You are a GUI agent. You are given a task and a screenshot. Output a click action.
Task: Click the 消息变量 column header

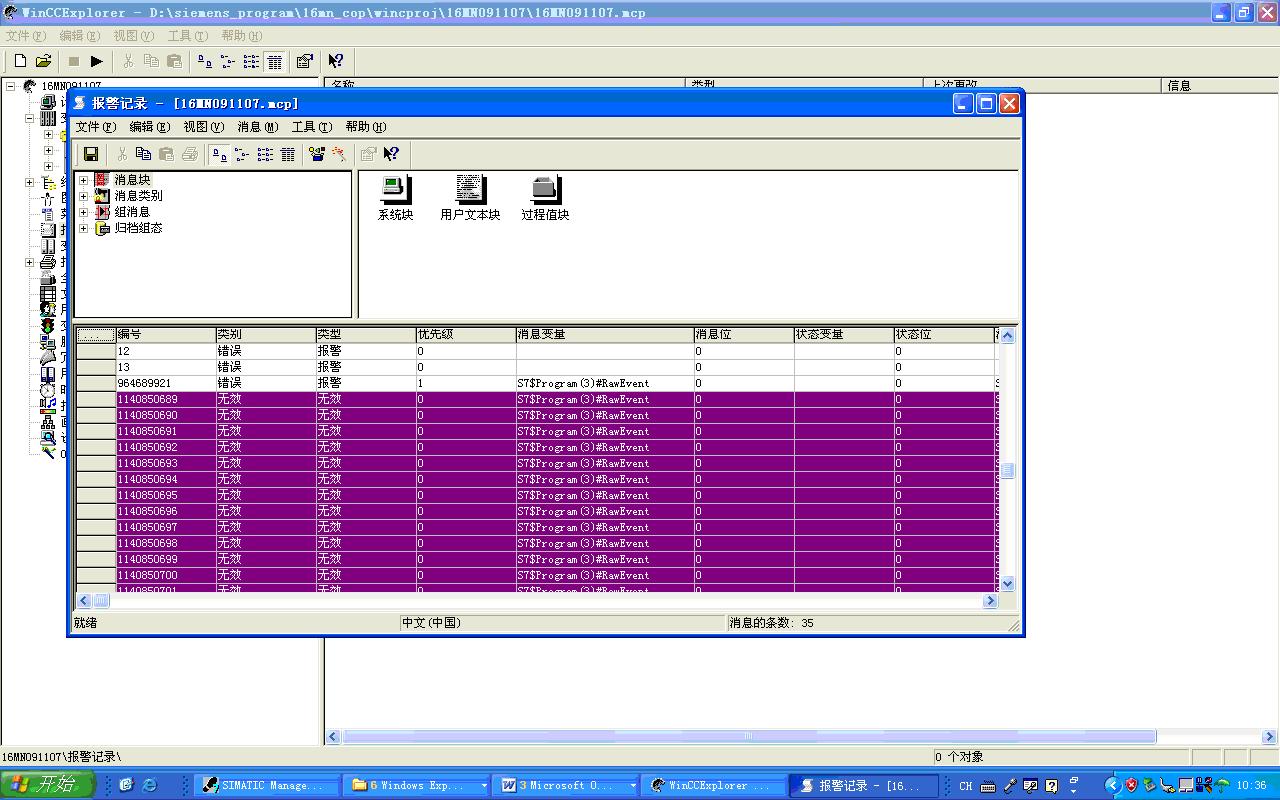pos(605,334)
